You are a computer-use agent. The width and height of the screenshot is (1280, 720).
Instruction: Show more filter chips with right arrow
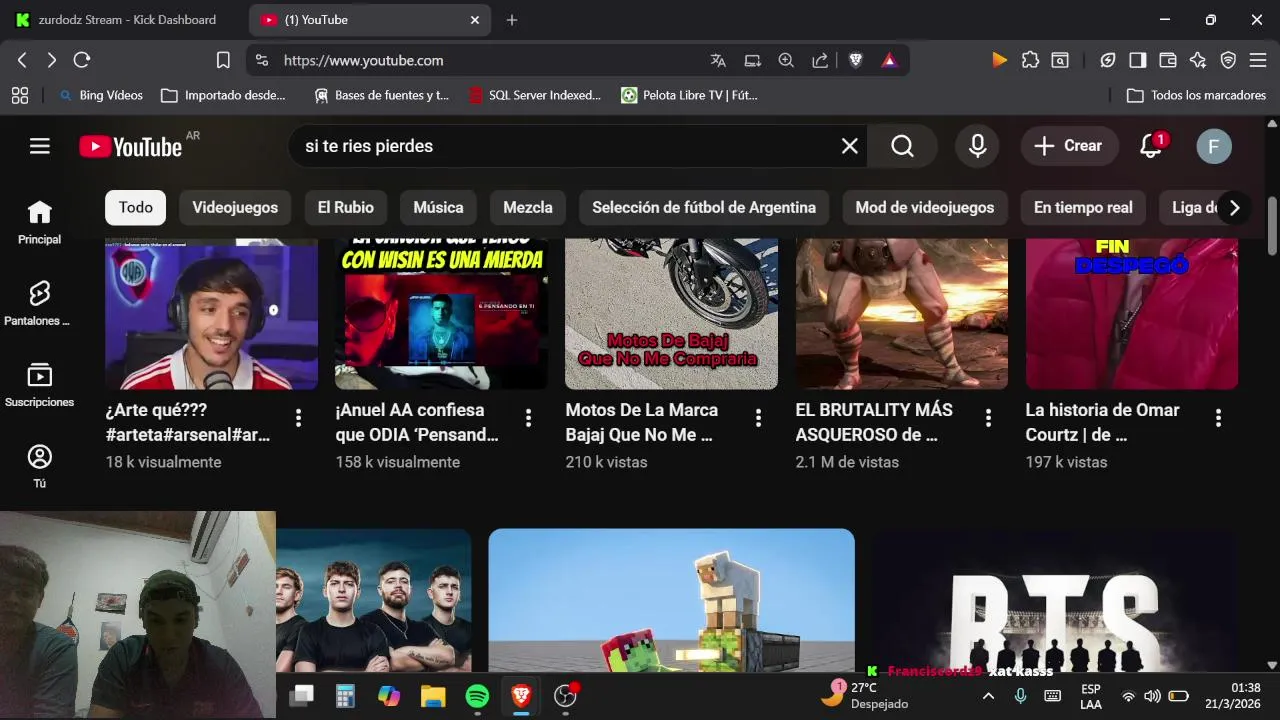point(1234,208)
